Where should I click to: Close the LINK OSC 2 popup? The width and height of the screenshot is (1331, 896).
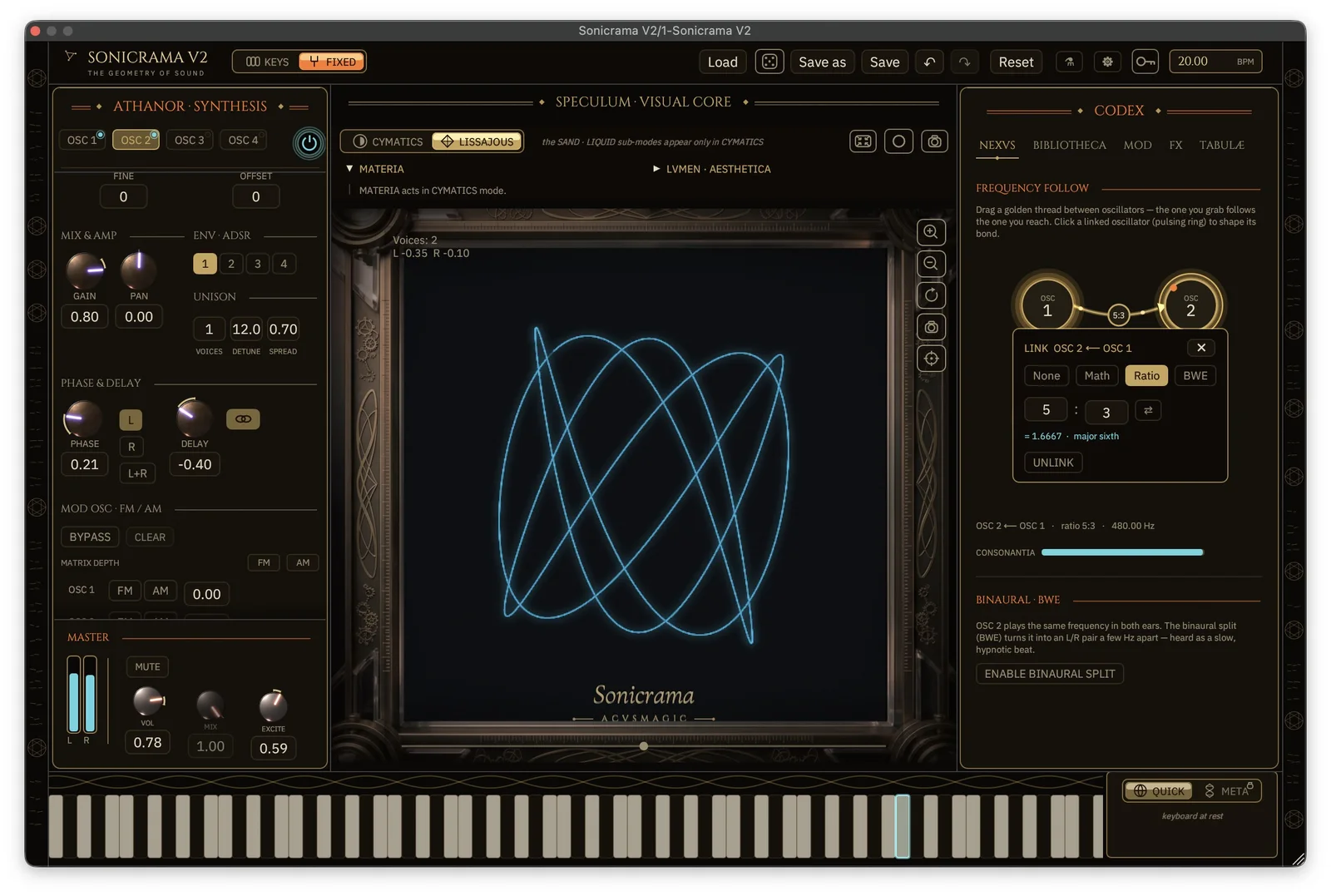[x=1201, y=348]
